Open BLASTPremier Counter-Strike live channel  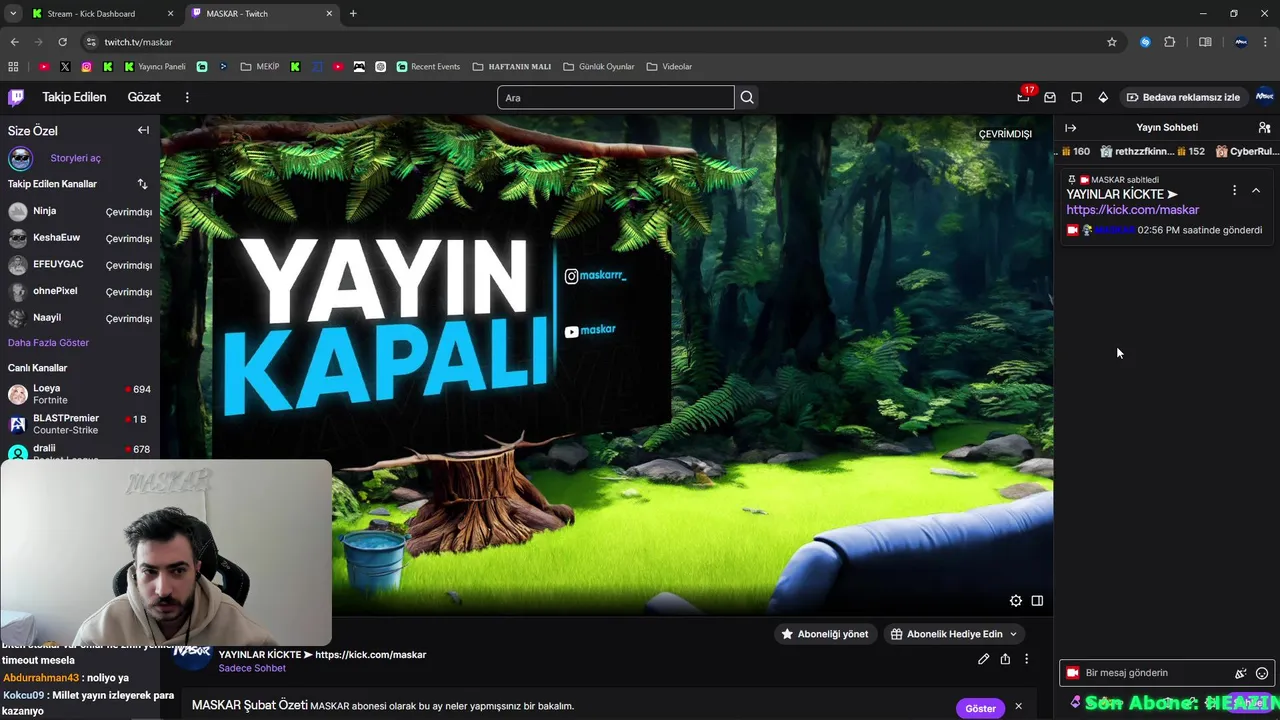[80, 424]
